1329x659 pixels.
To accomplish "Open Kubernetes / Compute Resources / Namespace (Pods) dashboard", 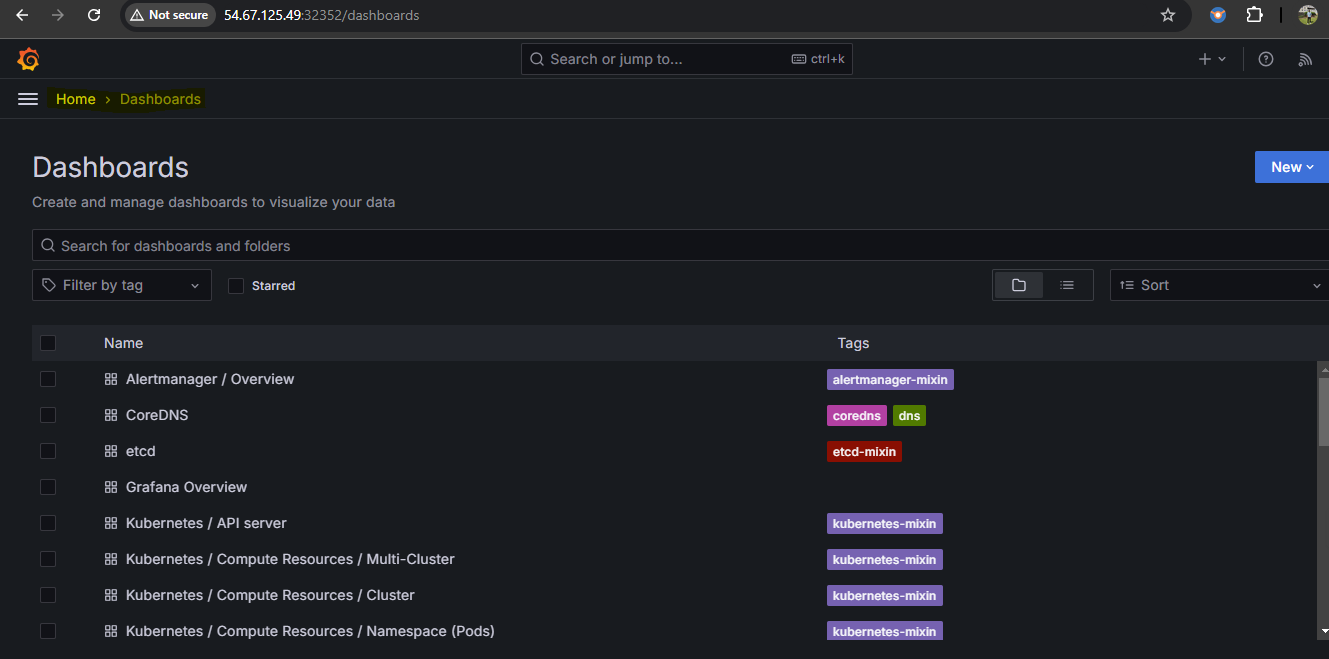I will pos(310,631).
